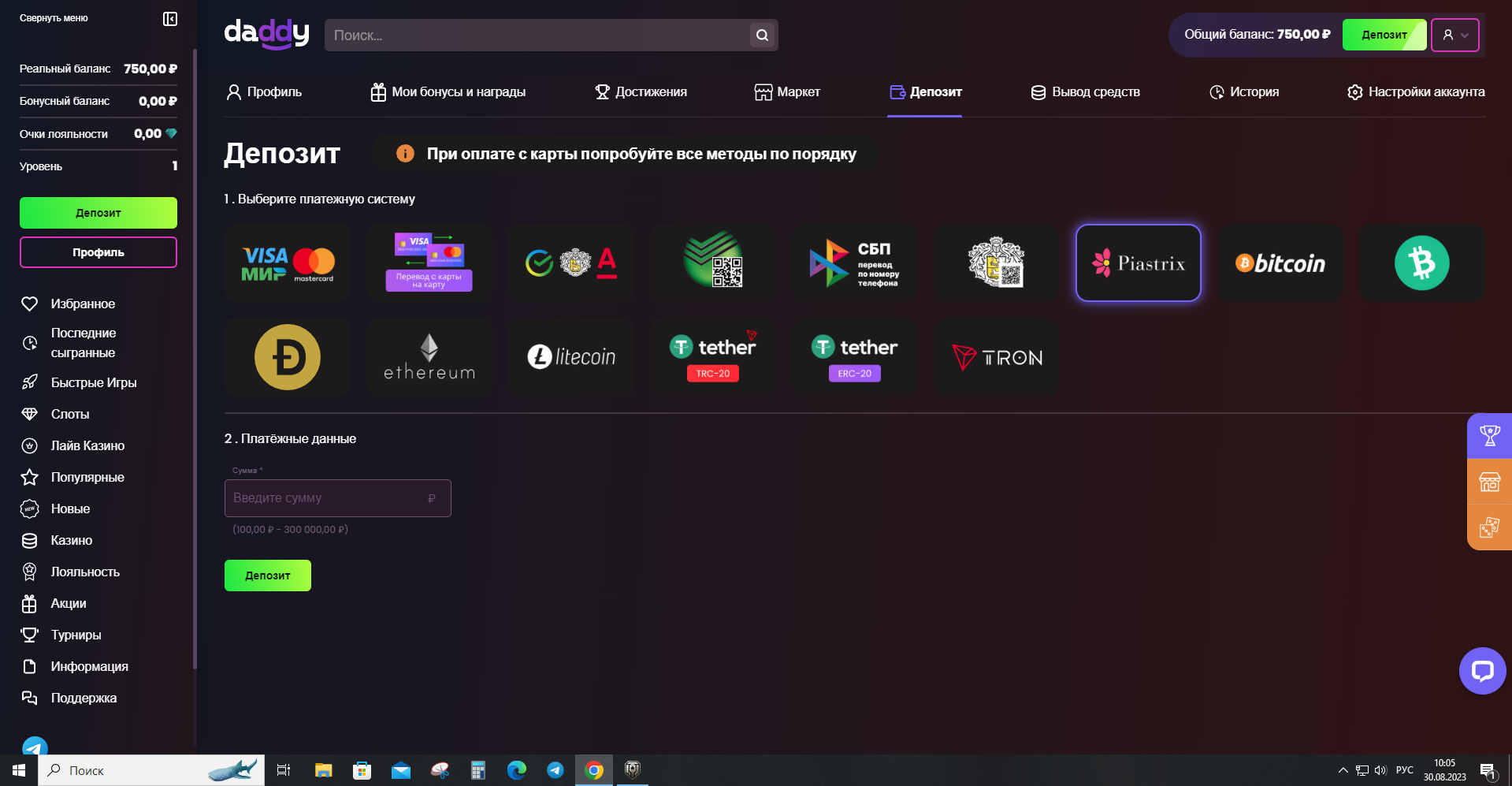Image resolution: width=1512 pixels, height=786 pixels.
Task: Open the live chat support bubble
Action: pos(1482,671)
